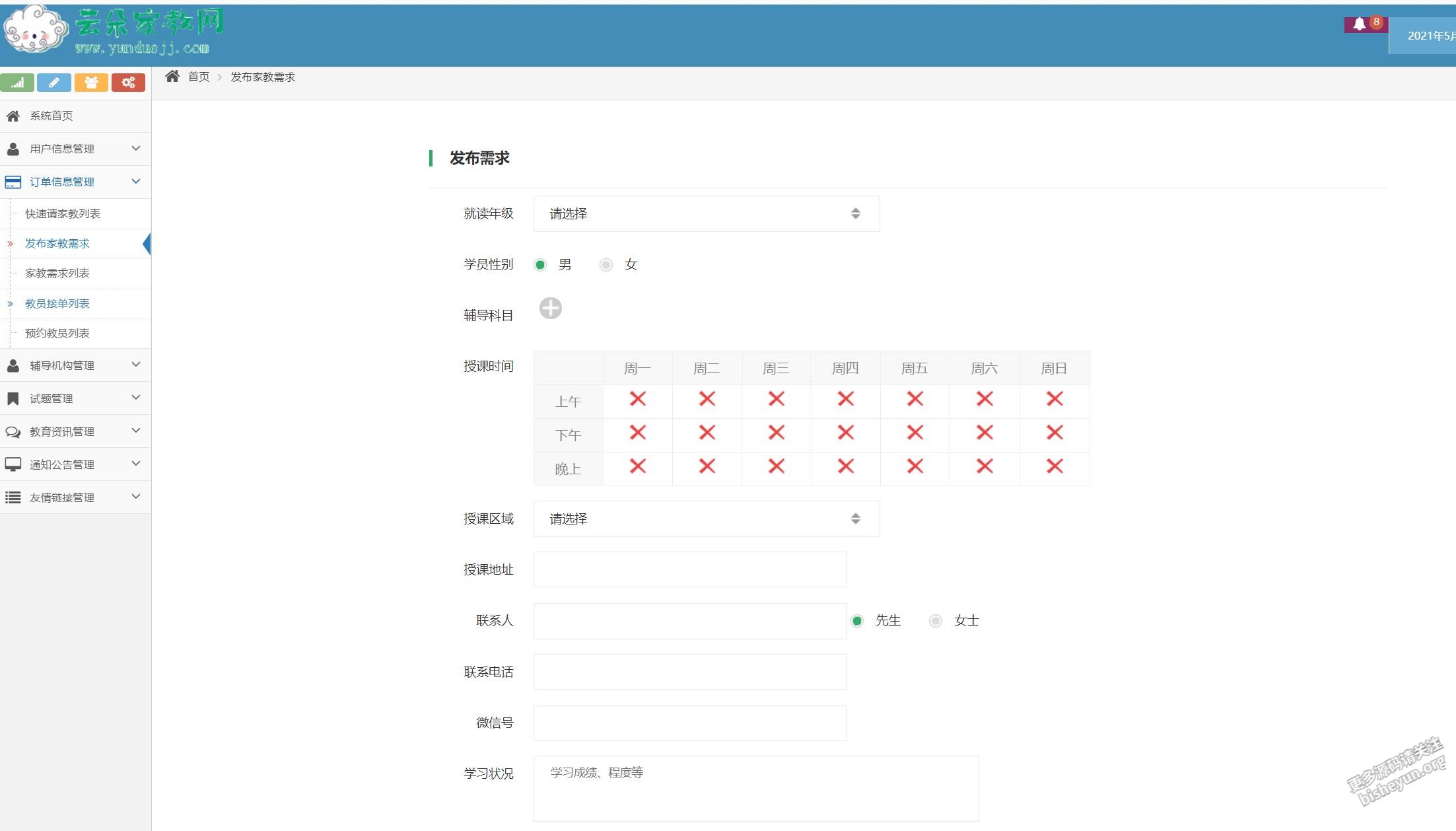Viewport: 1456px width, 831px height.
Task: Click the 联系电话 input field
Action: pos(689,672)
